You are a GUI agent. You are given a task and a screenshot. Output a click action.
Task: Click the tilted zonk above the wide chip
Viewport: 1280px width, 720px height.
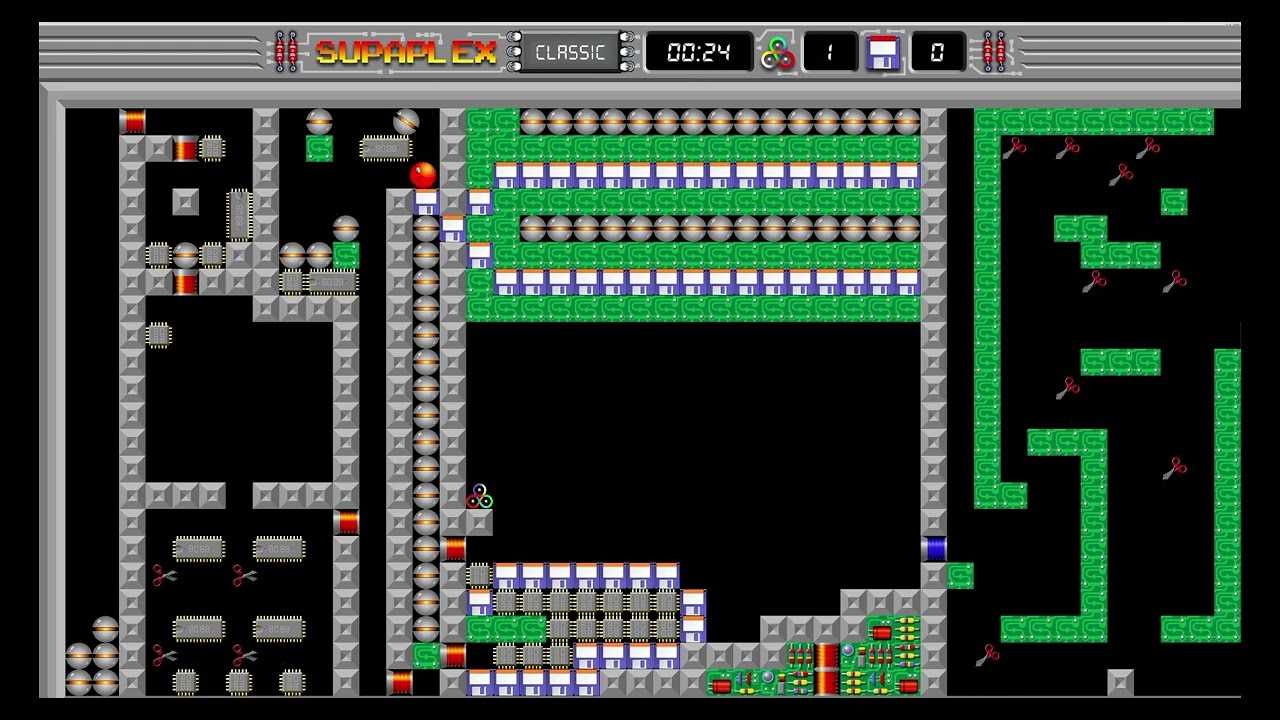pos(406,121)
